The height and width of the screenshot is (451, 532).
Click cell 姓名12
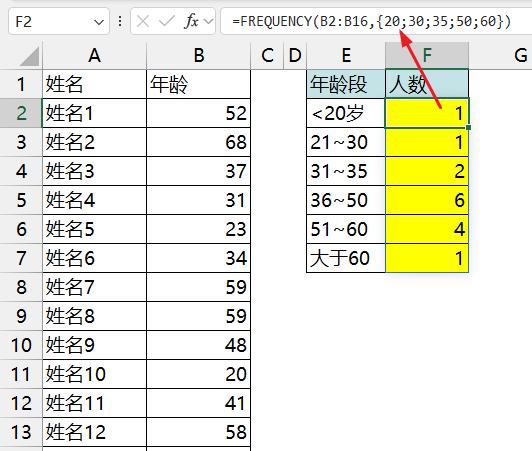pyautogui.click(x=94, y=432)
